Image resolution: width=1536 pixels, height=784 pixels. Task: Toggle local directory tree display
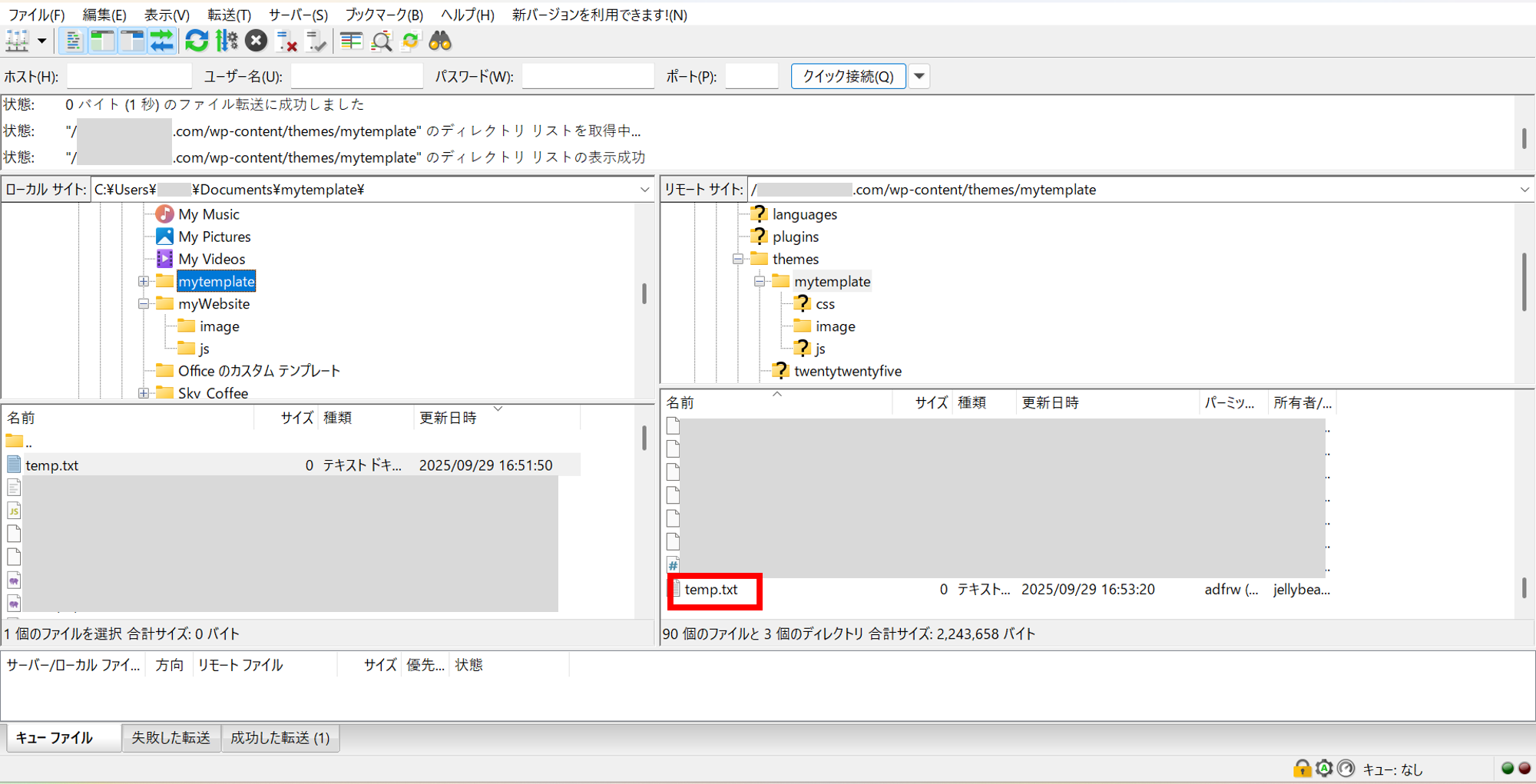(x=102, y=41)
